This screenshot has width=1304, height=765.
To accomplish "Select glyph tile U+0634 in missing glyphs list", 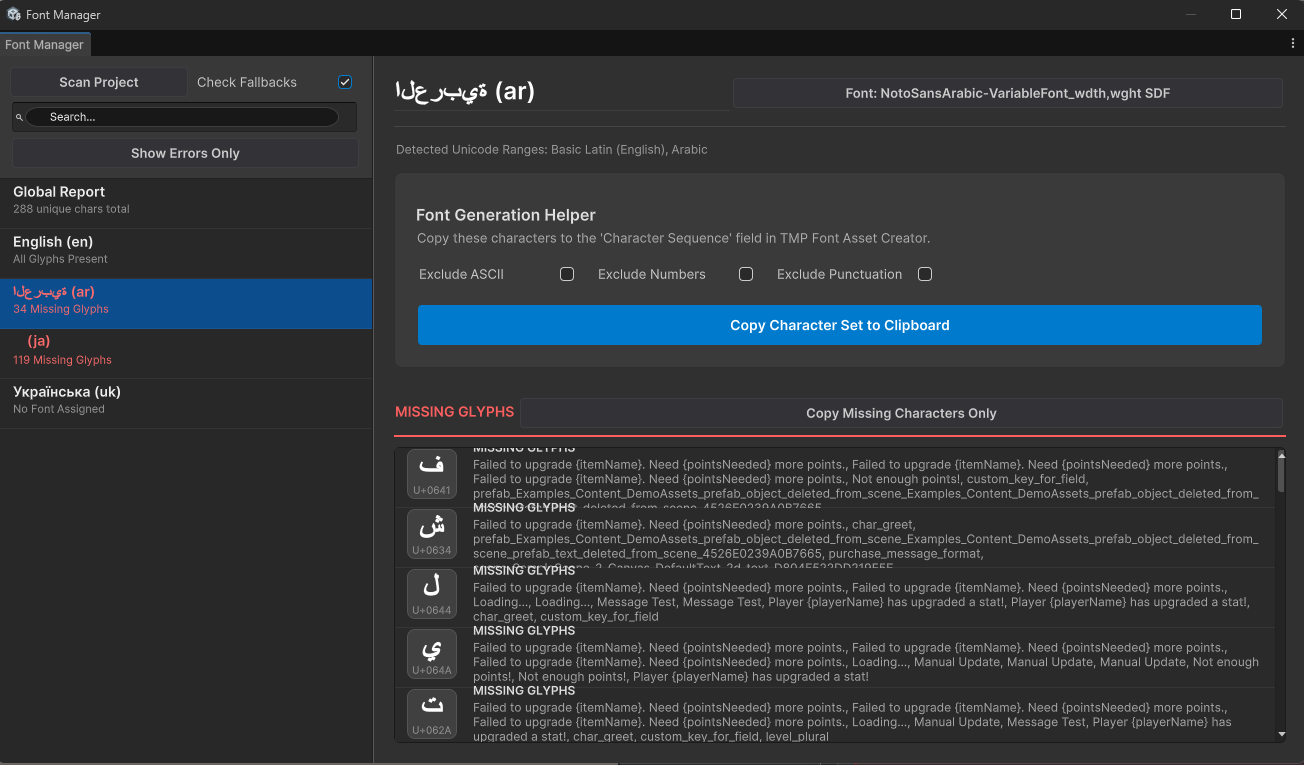I will 431,533.
